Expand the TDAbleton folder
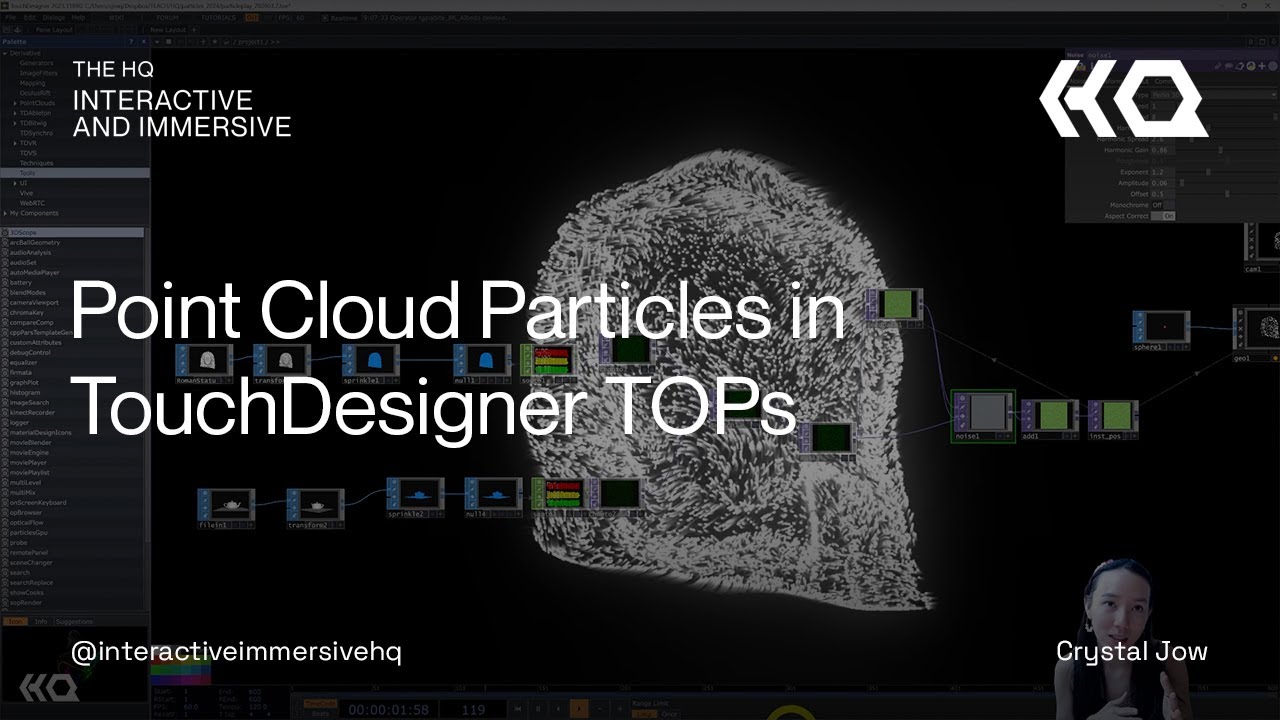1280x720 pixels. pyautogui.click(x=15, y=113)
